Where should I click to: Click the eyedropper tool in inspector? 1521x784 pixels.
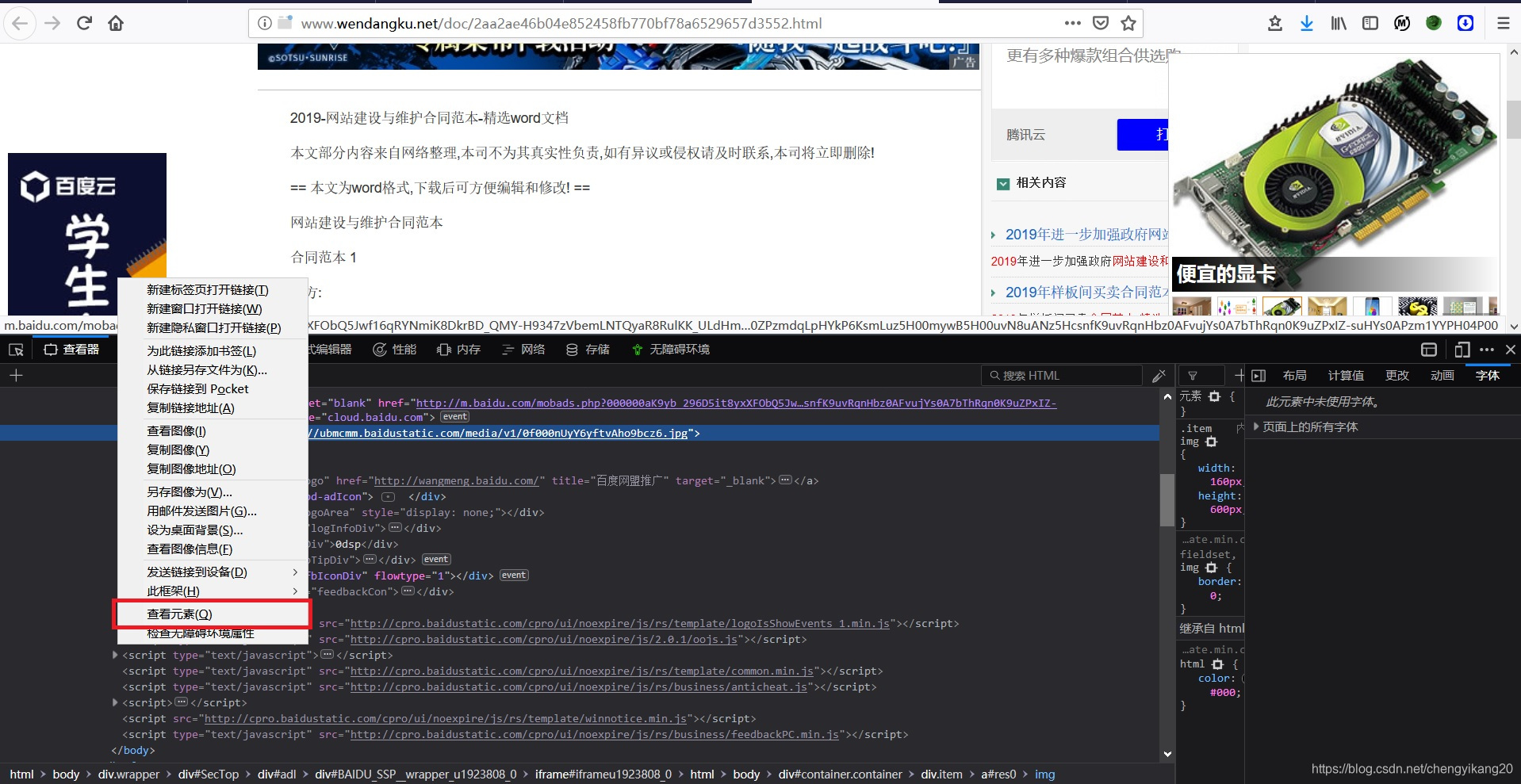pyautogui.click(x=1159, y=376)
